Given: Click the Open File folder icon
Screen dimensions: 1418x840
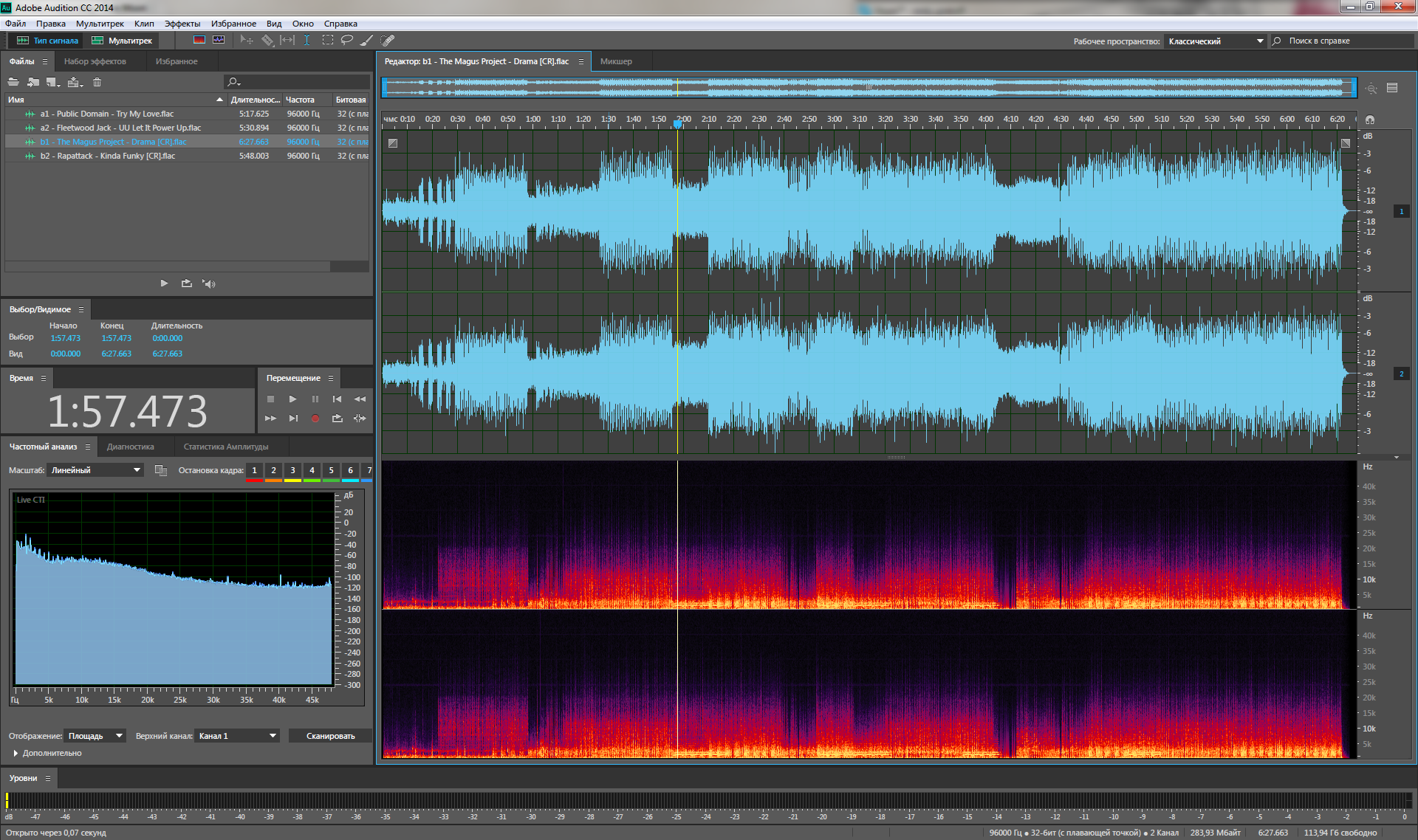Looking at the screenshot, I should 13,82.
